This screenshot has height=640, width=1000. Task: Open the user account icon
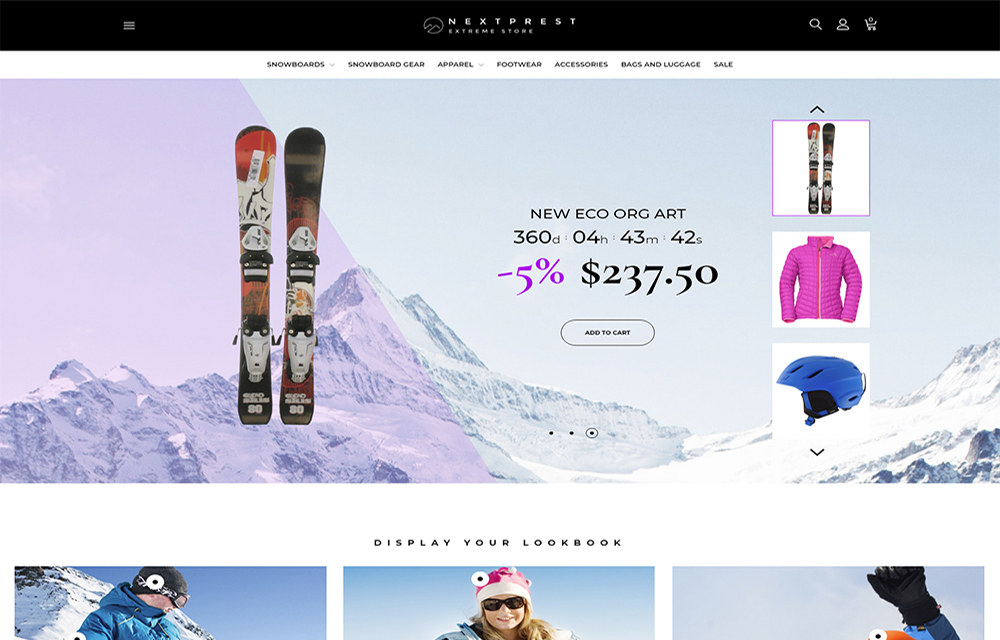(x=842, y=24)
